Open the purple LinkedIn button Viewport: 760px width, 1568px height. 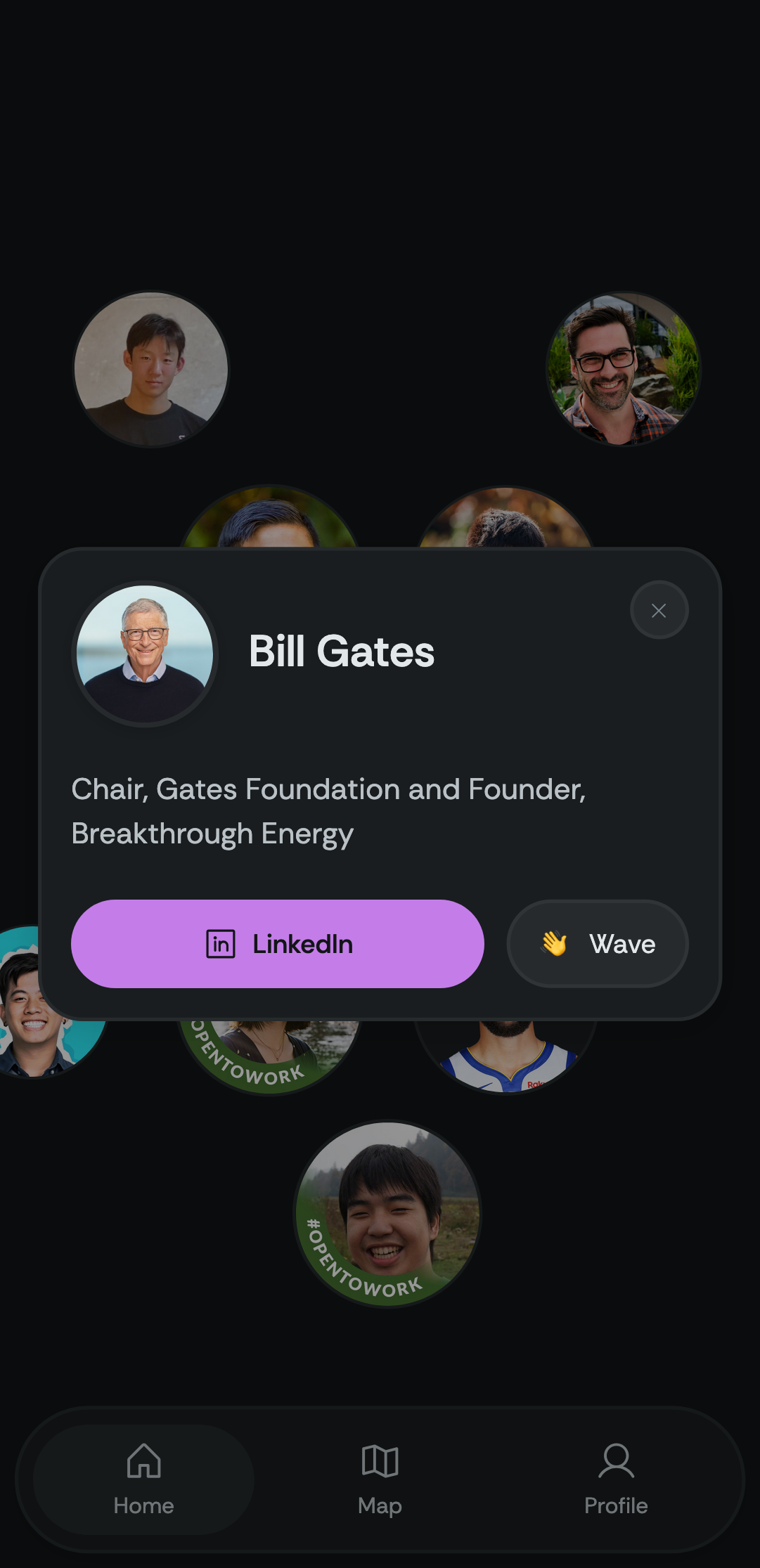point(278,943)
